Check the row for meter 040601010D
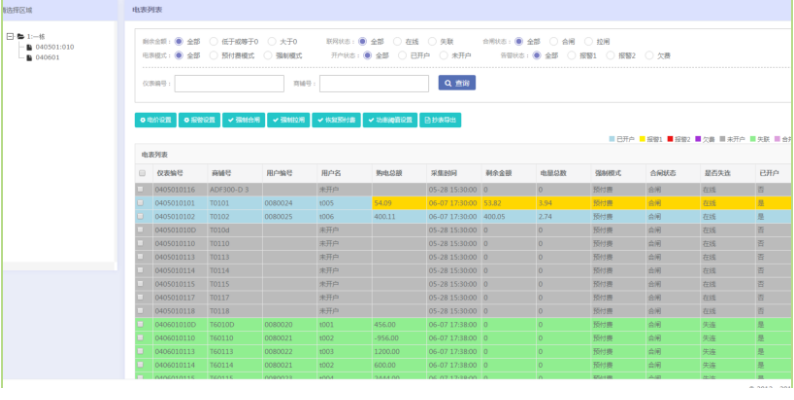The image size is (794, 400). [x=141, y=325]
